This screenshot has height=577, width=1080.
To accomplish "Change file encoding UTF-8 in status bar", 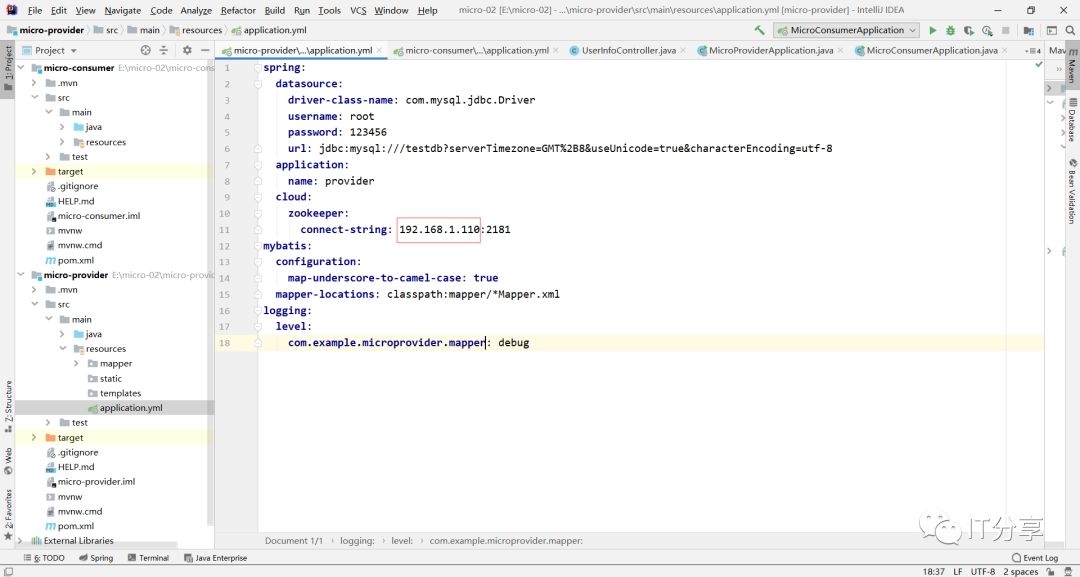I will coord(983,571).
